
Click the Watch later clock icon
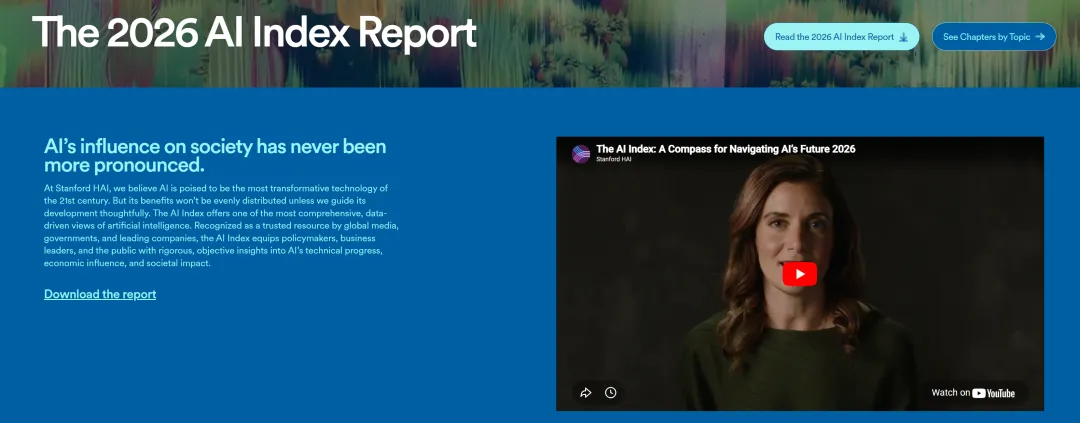(x=610, y=393)
